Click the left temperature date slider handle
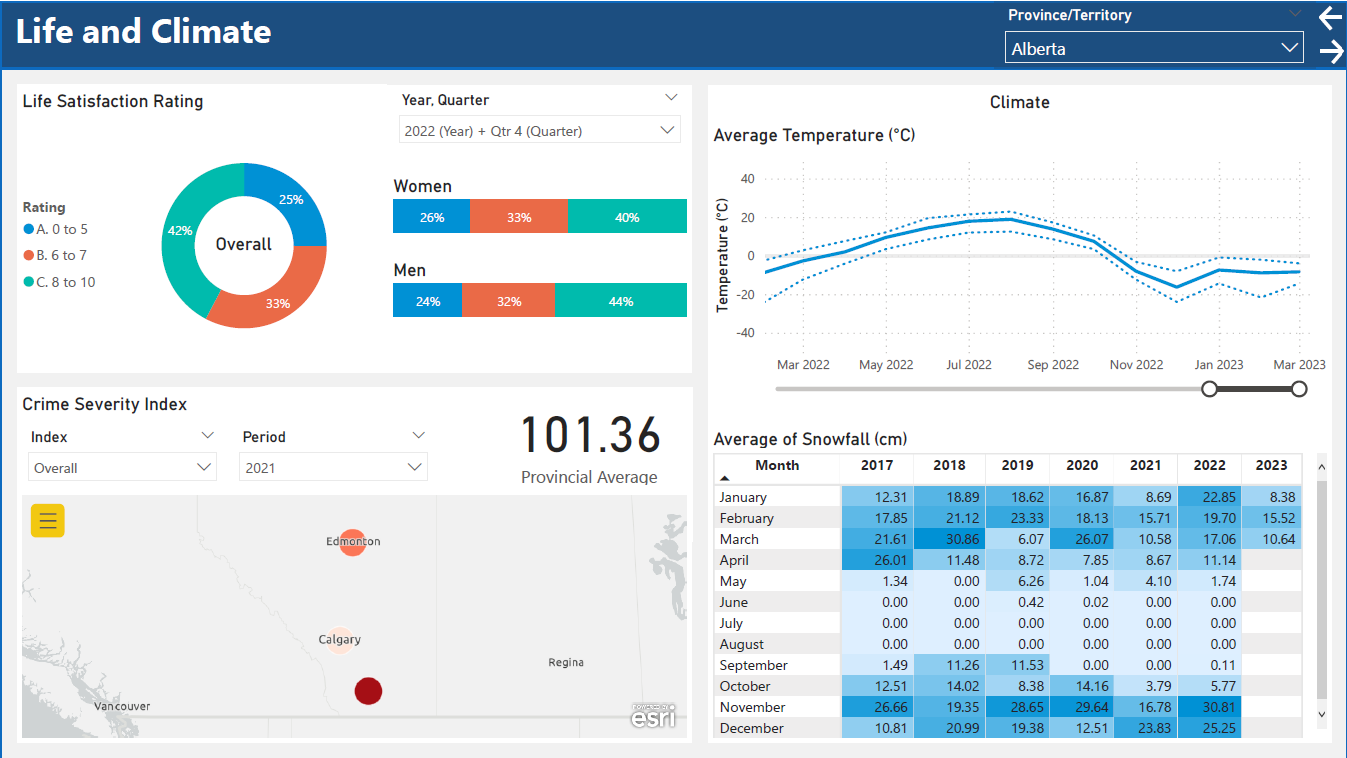Screen dimensions: 1347x758 pos(1209,389)
